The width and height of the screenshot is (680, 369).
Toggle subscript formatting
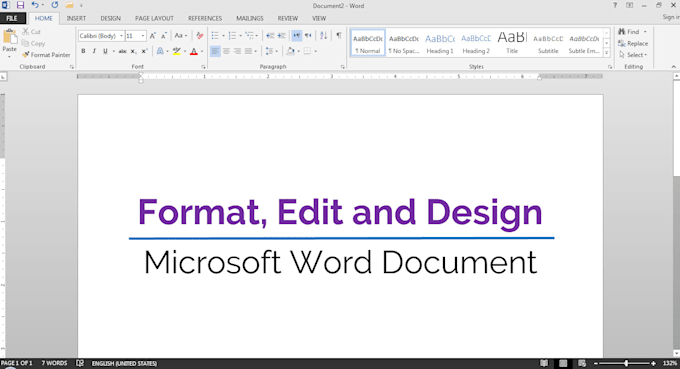point(134,51)
